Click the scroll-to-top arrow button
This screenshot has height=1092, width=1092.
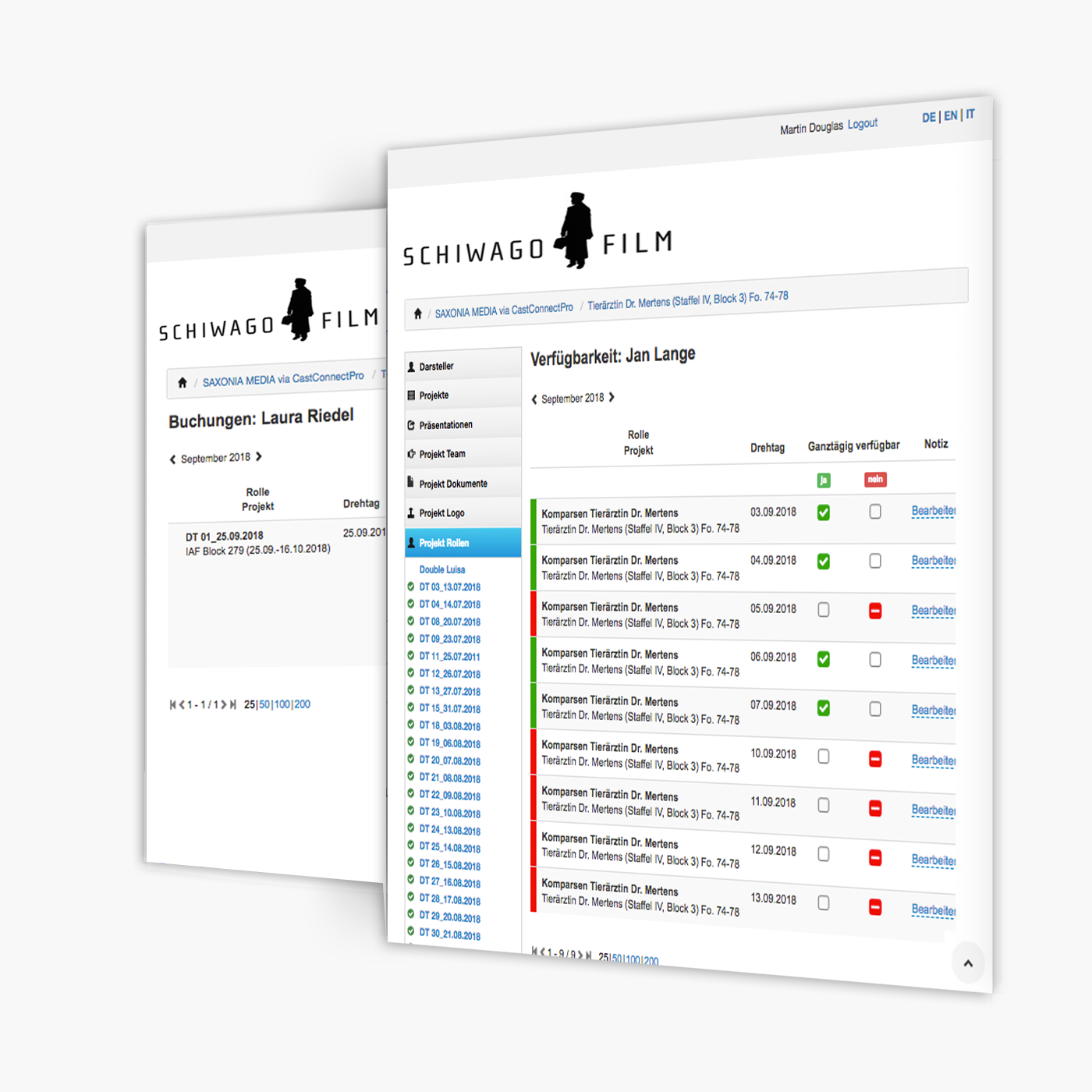[x=968, y=963]
